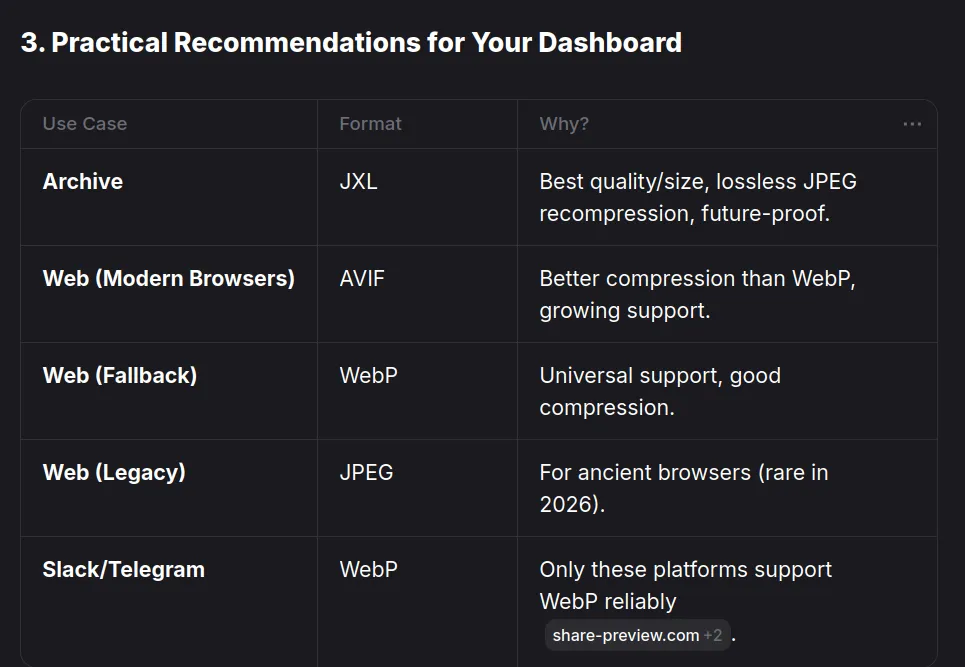Select the 'Why?' column header

(x=564, y=124)
